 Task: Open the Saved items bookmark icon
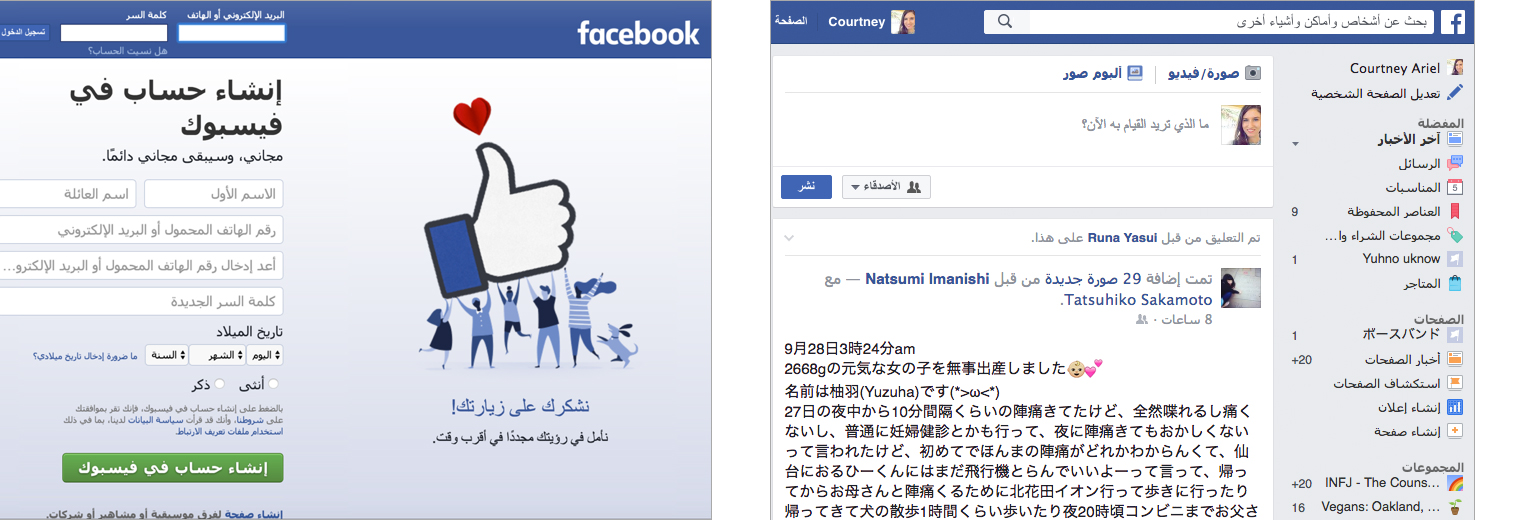tap(1455, 211)
